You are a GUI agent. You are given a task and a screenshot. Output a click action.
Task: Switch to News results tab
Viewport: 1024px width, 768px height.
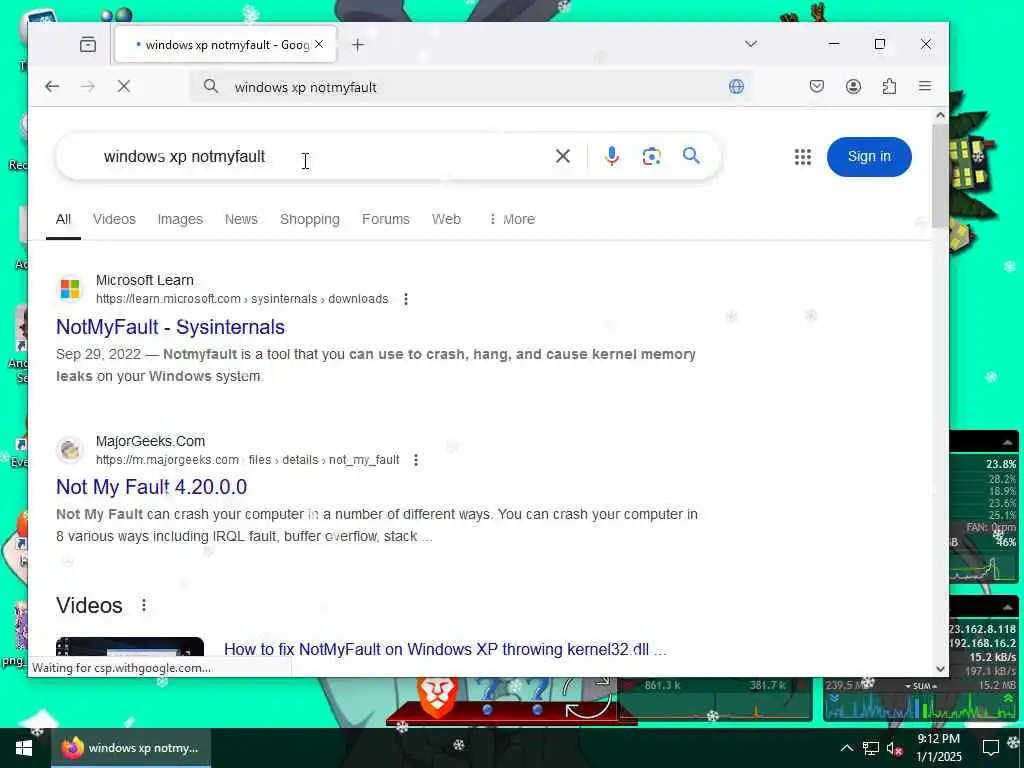coord(241,219)
